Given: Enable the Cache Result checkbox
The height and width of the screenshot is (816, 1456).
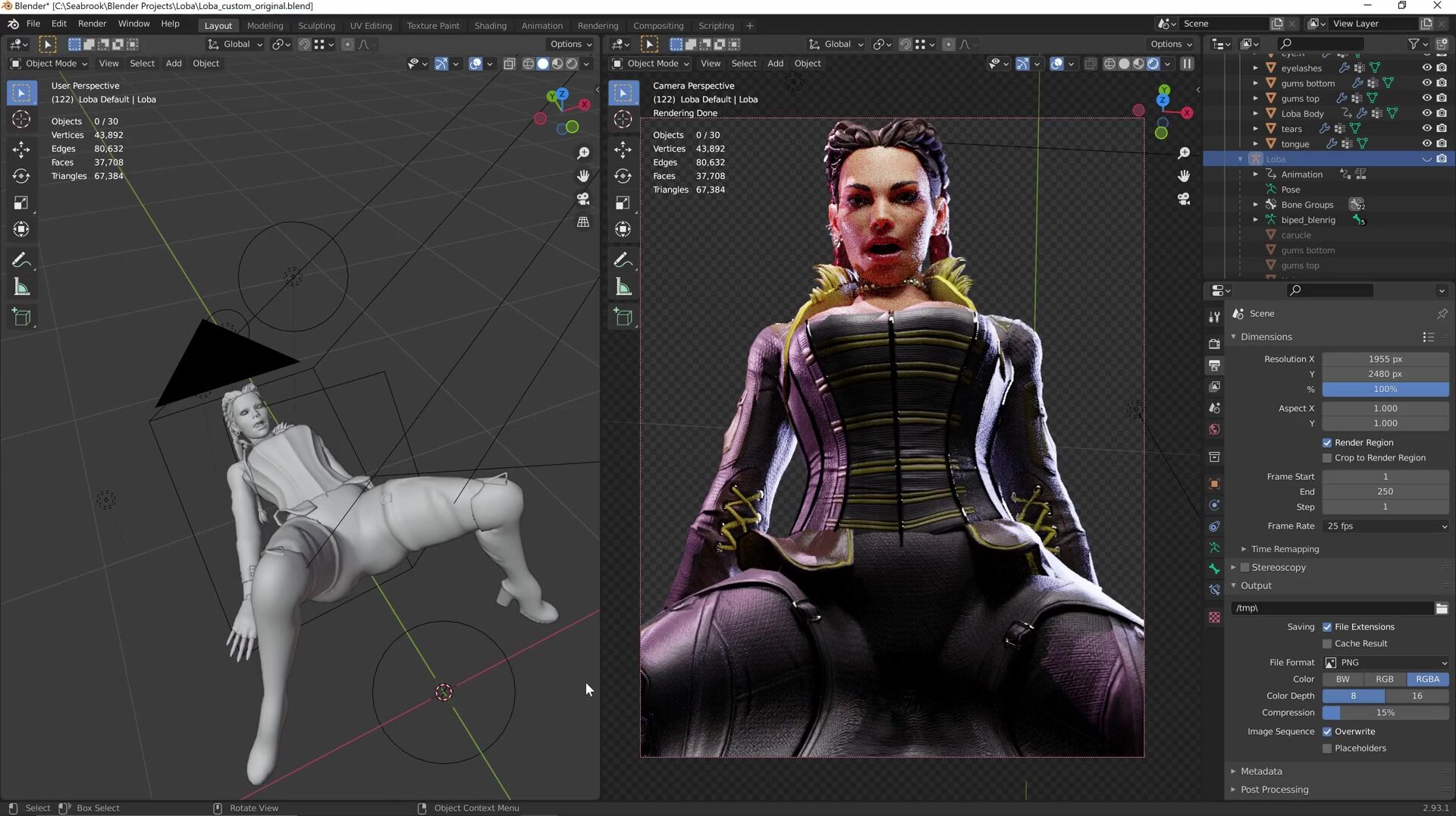Looking at the screenshot, I should click(1327, 644).
